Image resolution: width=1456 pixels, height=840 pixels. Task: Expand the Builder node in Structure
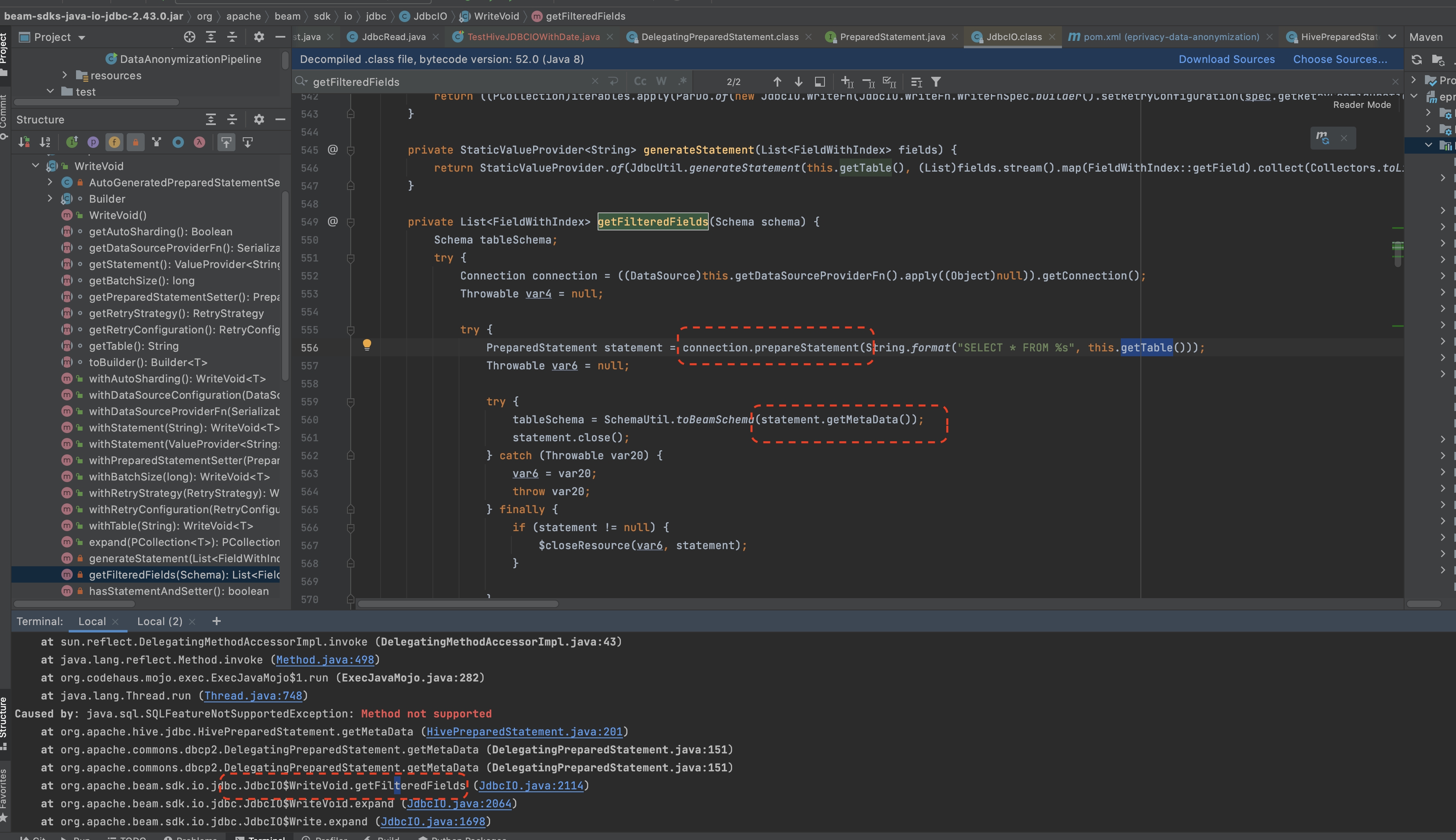pos(49,199)
